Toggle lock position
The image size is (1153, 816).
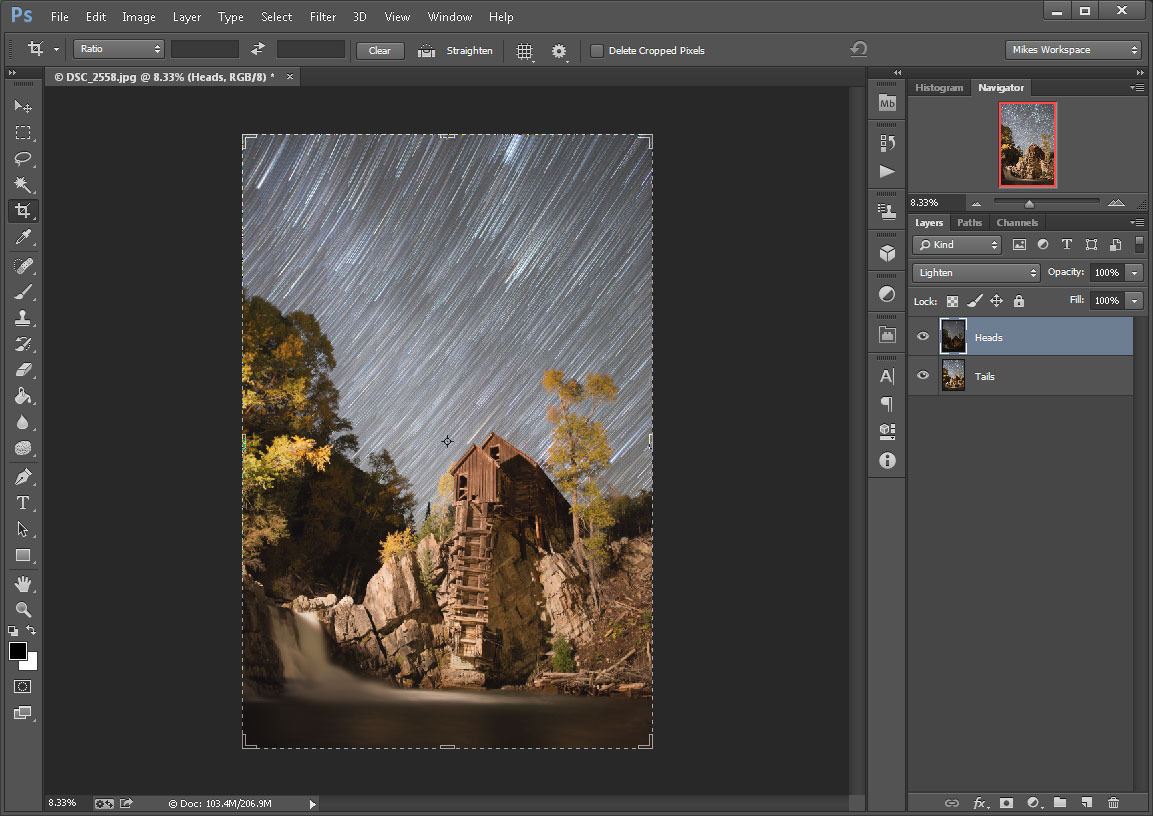[x=996, y=301]
